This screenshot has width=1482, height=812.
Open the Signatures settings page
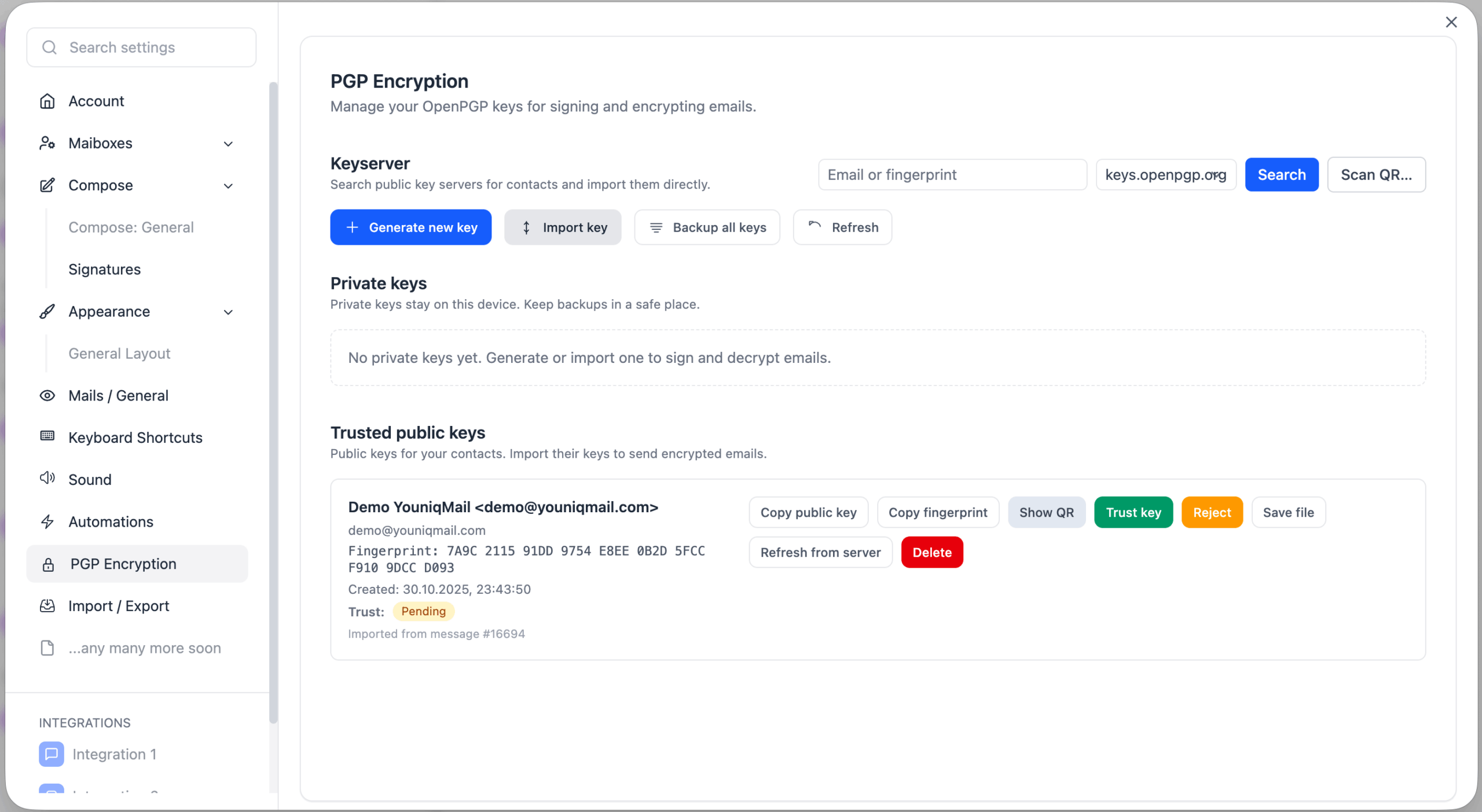[x=105, y=270]
